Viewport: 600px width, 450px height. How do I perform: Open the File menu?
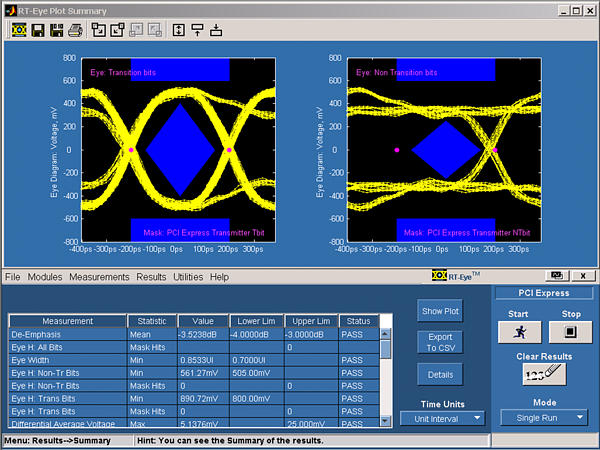click(13, 277)
